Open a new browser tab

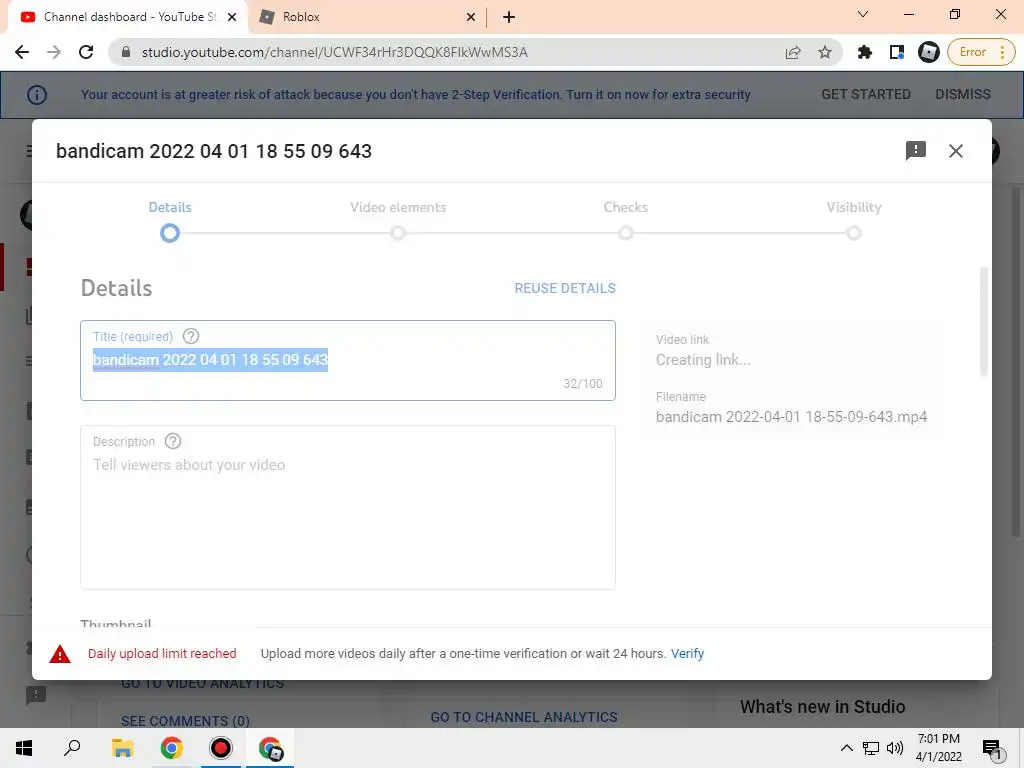click(509, 17)
